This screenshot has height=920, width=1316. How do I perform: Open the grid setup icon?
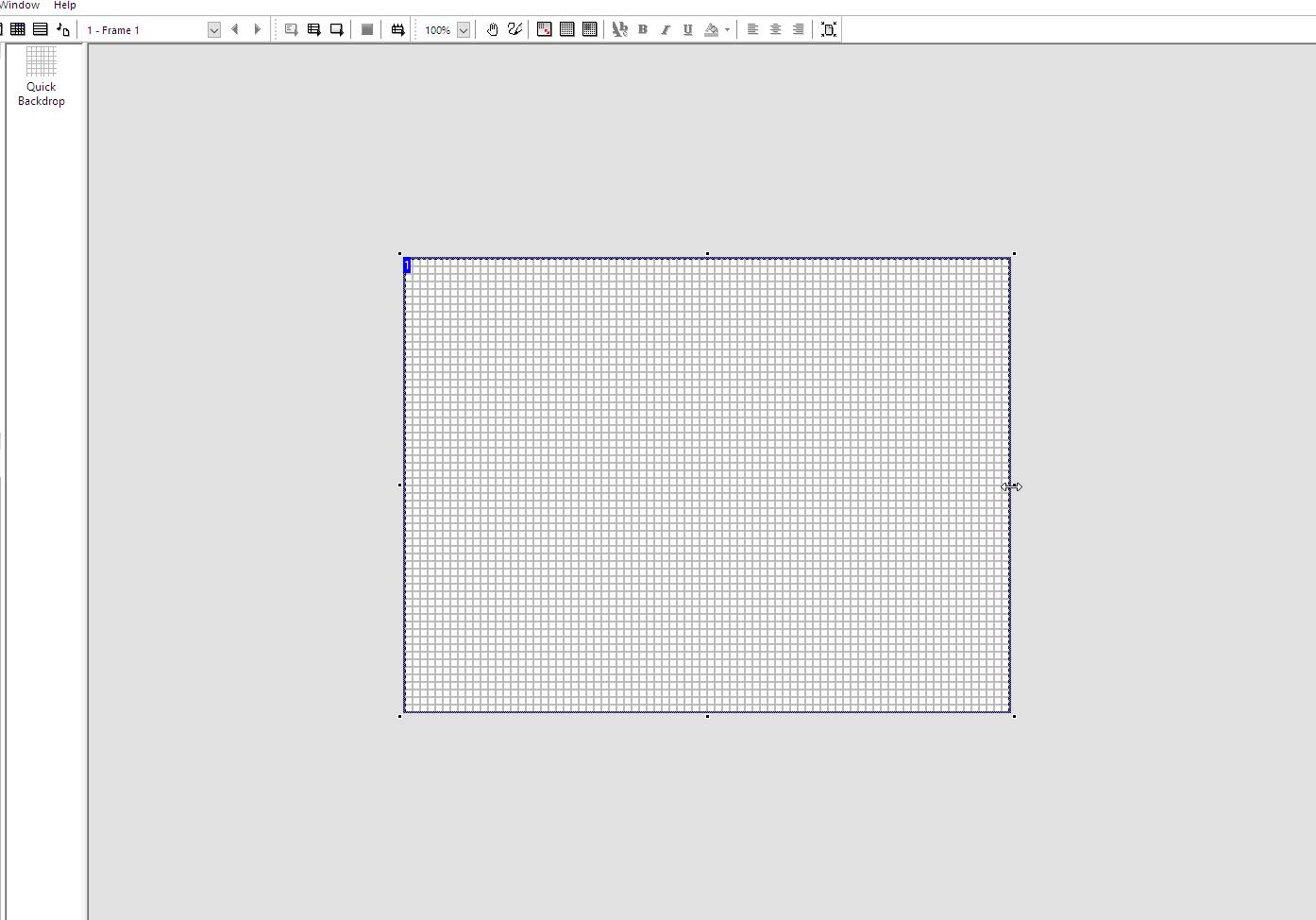click(x=545, y=29)
